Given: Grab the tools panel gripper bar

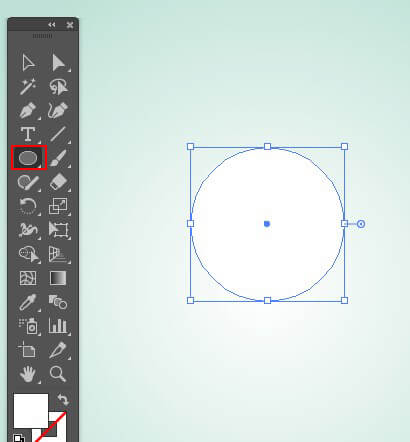Looking at the screenshot, I should click(42, 36).
